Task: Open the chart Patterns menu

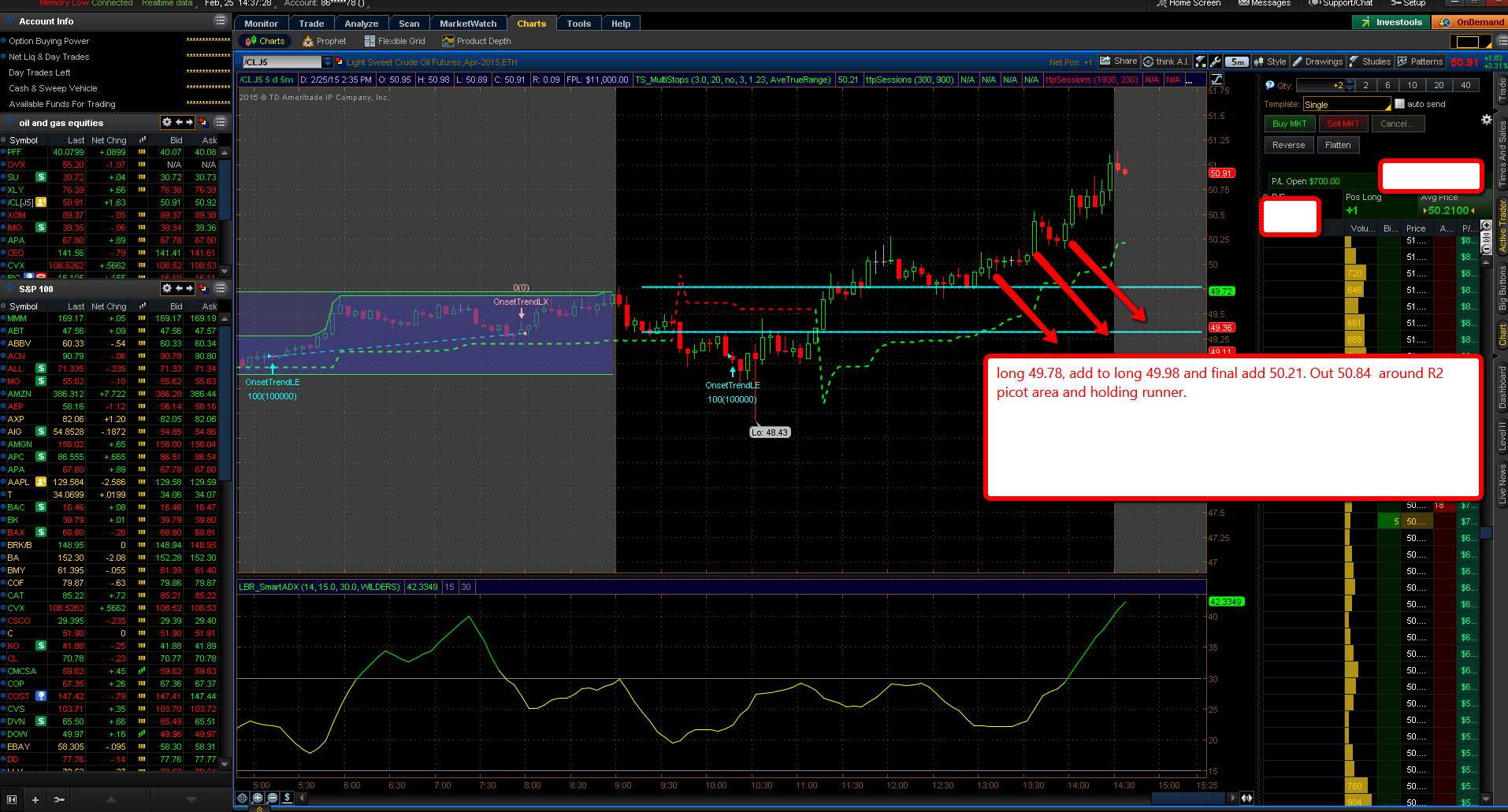Action: click(x=1420, y=61)
